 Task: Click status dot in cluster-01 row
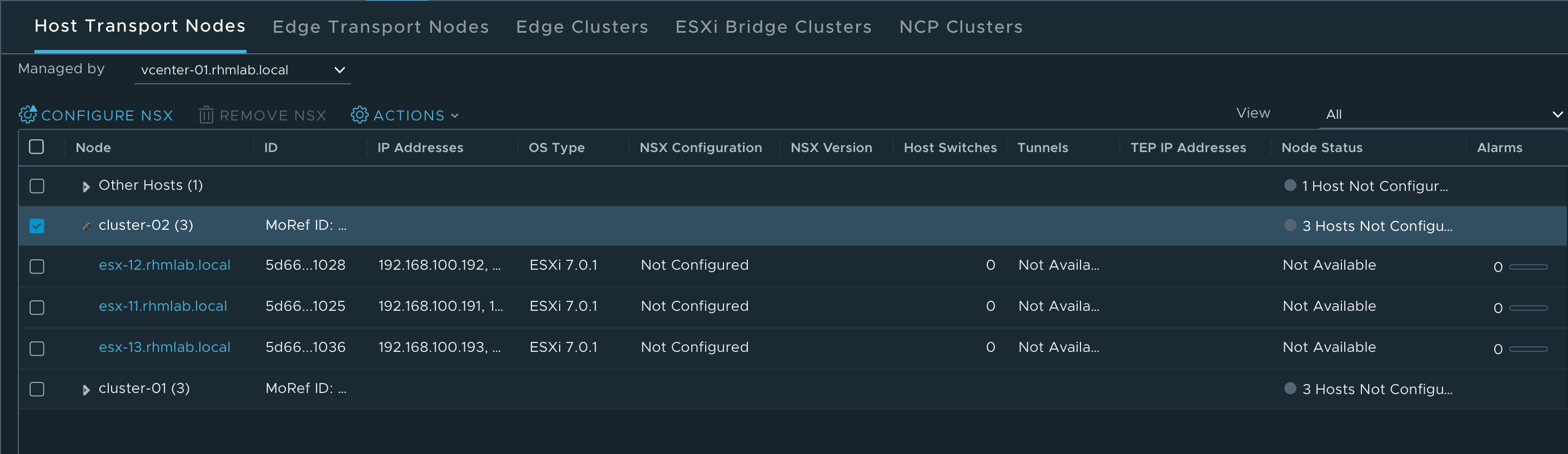coord(1289,389)
